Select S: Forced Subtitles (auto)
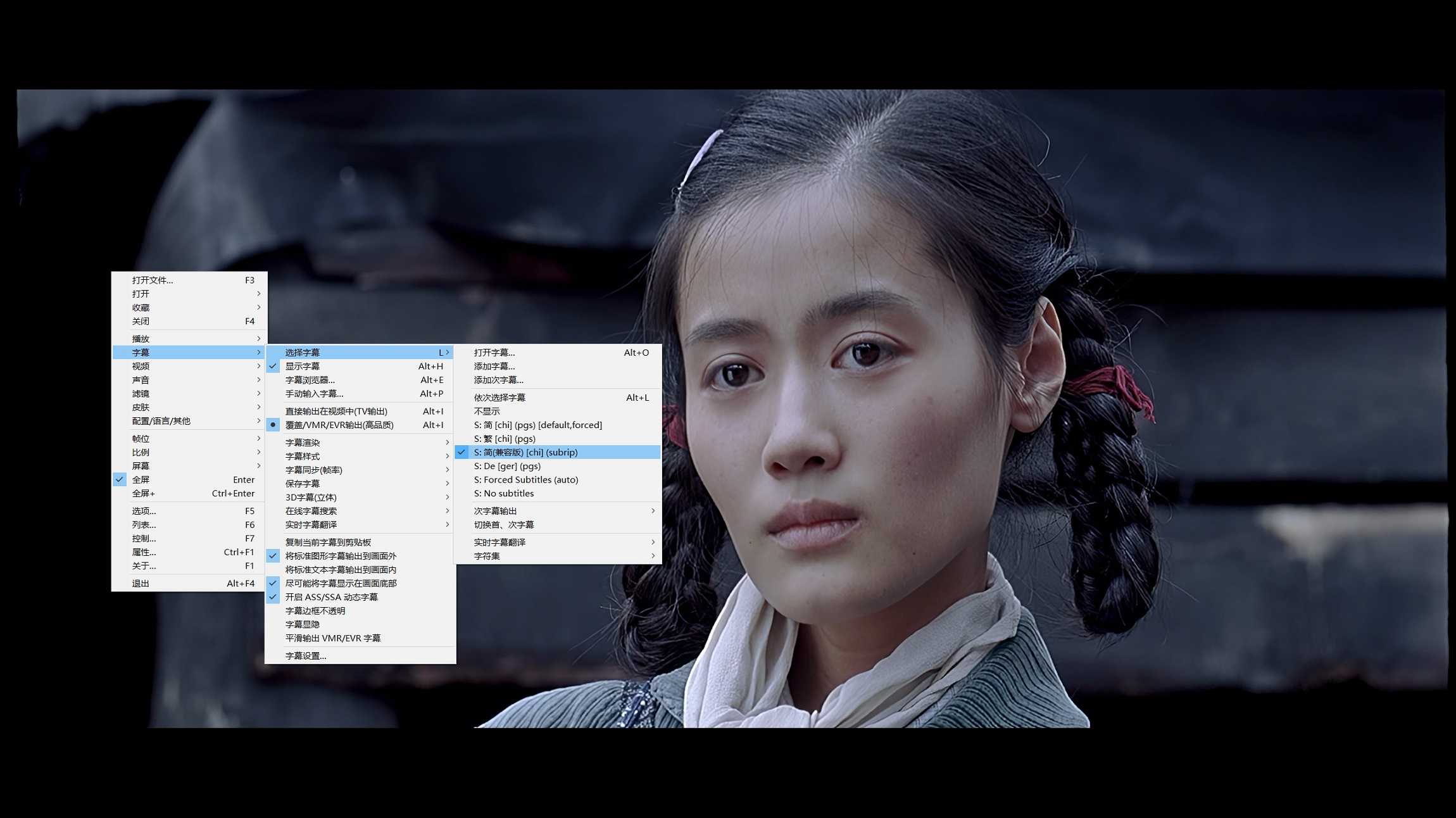Screen dimensions: 1456x818 tap(558, 480)
